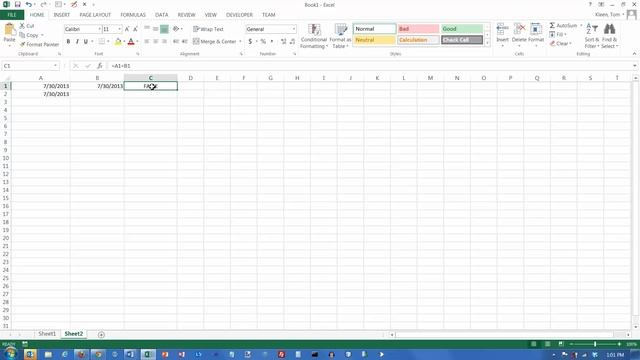Adjust the zoom slider in status bar
This screenshot has height=360, width=640.
595,344
